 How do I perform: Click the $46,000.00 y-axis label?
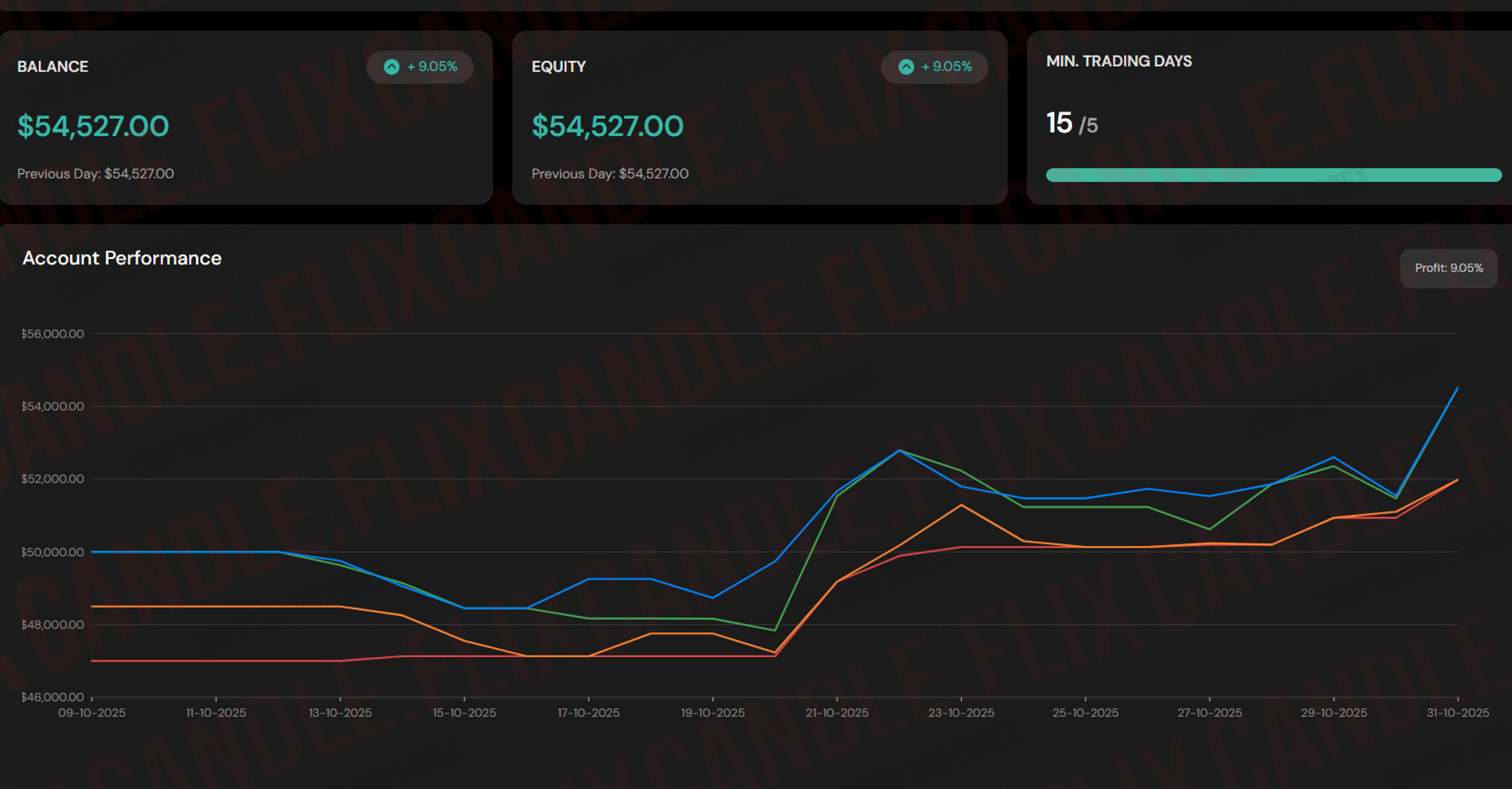point(53,697)
